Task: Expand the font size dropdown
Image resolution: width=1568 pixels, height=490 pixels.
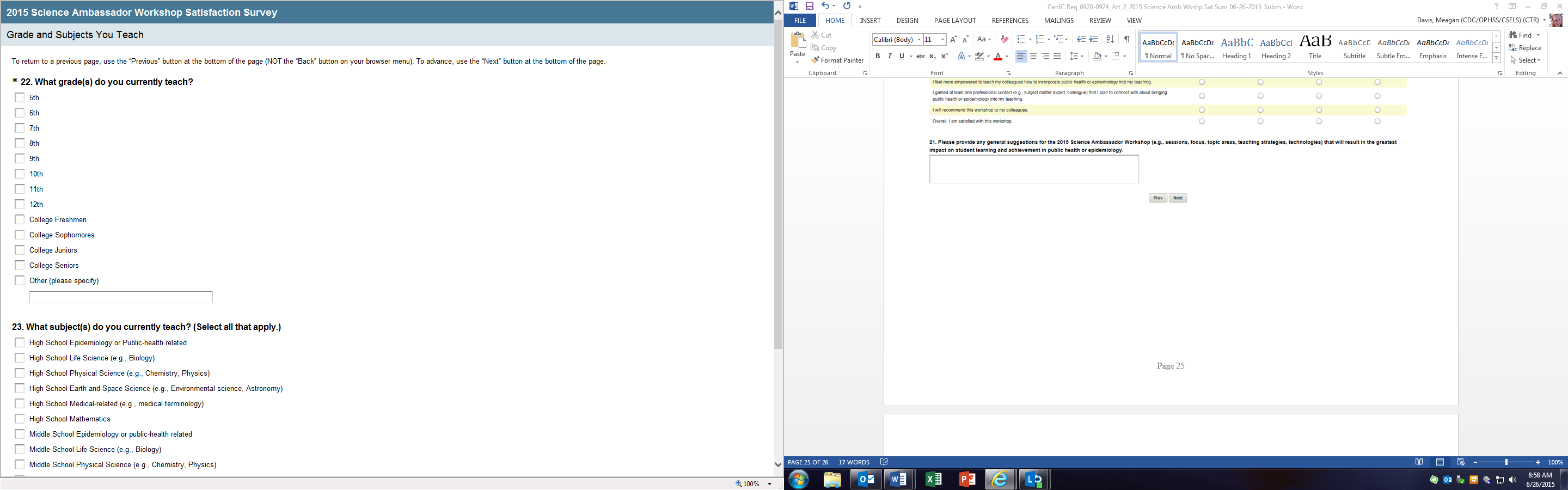Action: [x=942, y=40]
